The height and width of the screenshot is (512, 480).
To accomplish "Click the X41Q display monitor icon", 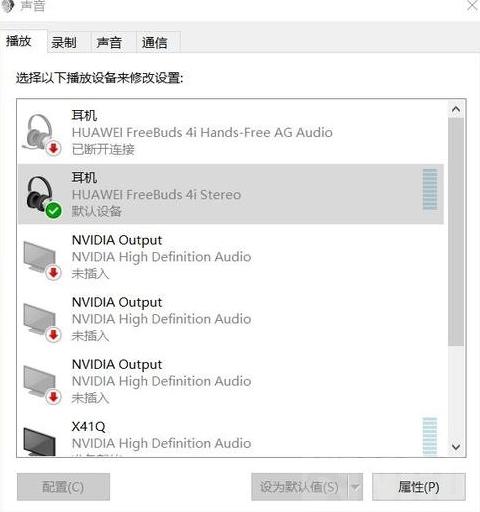I will coord(39,441).
